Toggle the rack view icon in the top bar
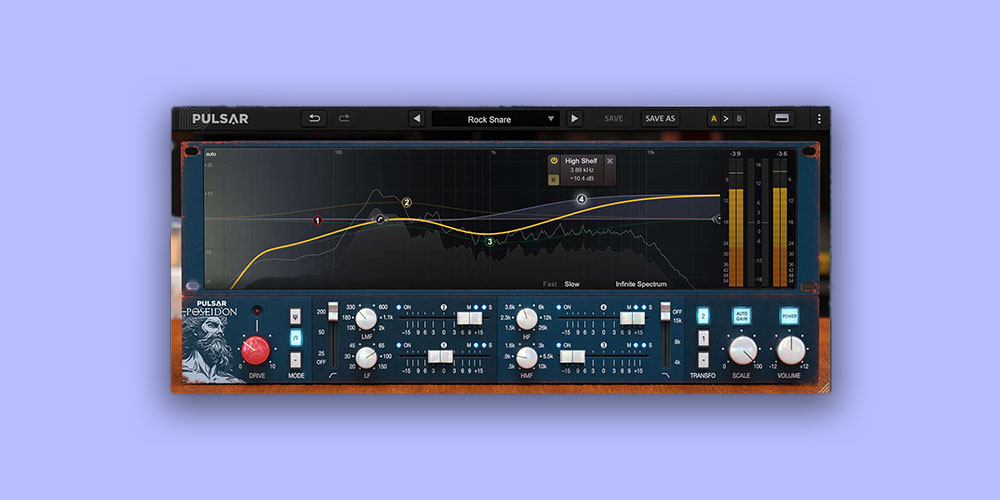The width and height of the screenshot is (1000, 500). (782, 119)
